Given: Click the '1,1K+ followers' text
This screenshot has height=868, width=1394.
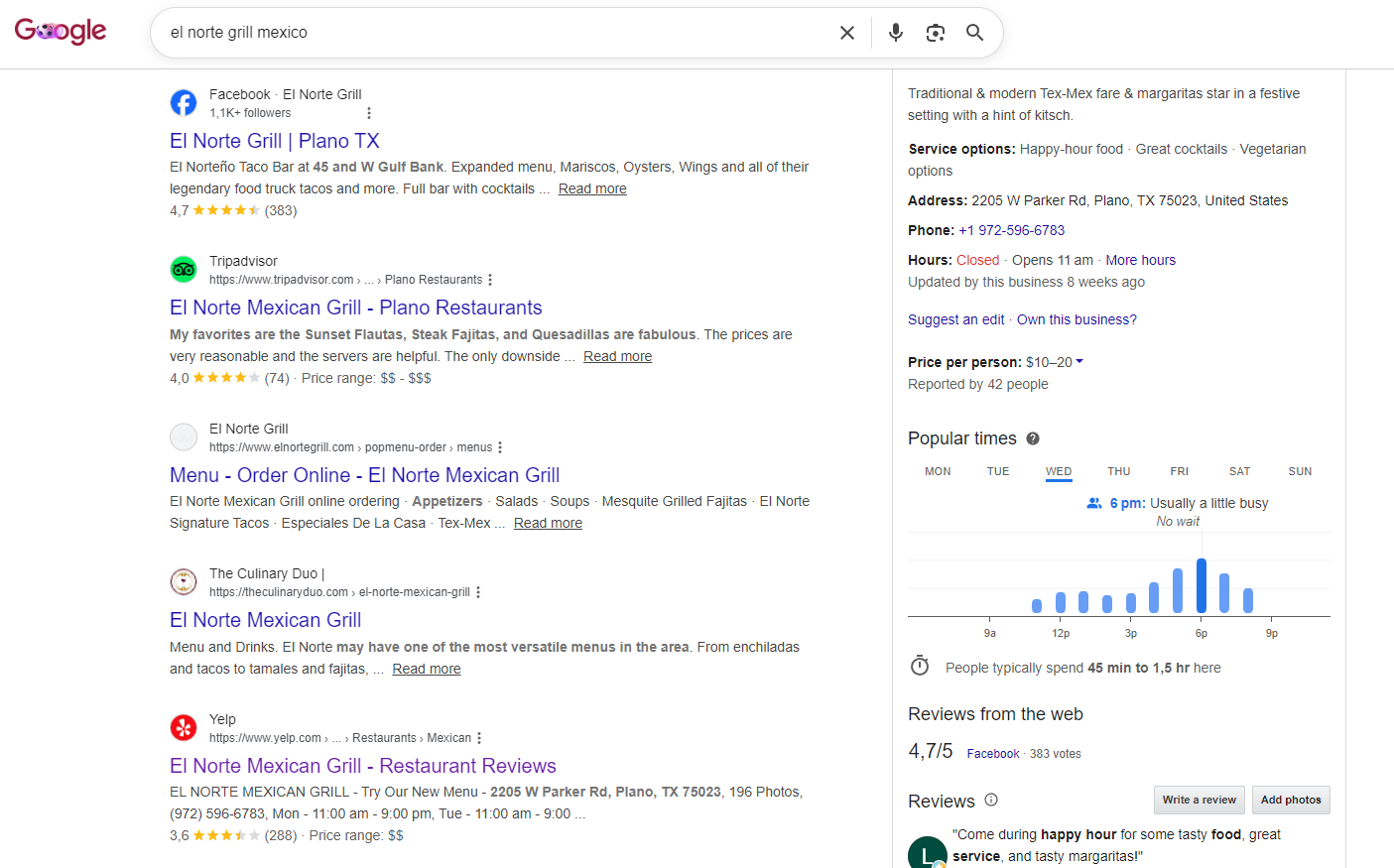Looking at the screenshot, I should click(x=250, y=113).
